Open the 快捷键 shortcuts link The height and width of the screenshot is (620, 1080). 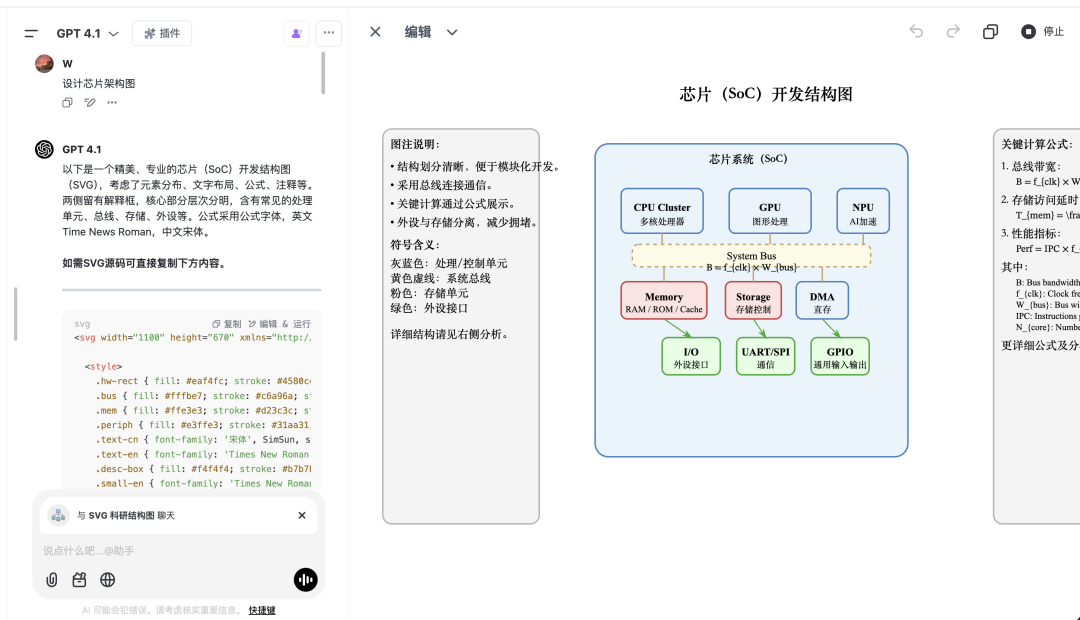pos(262,609)
